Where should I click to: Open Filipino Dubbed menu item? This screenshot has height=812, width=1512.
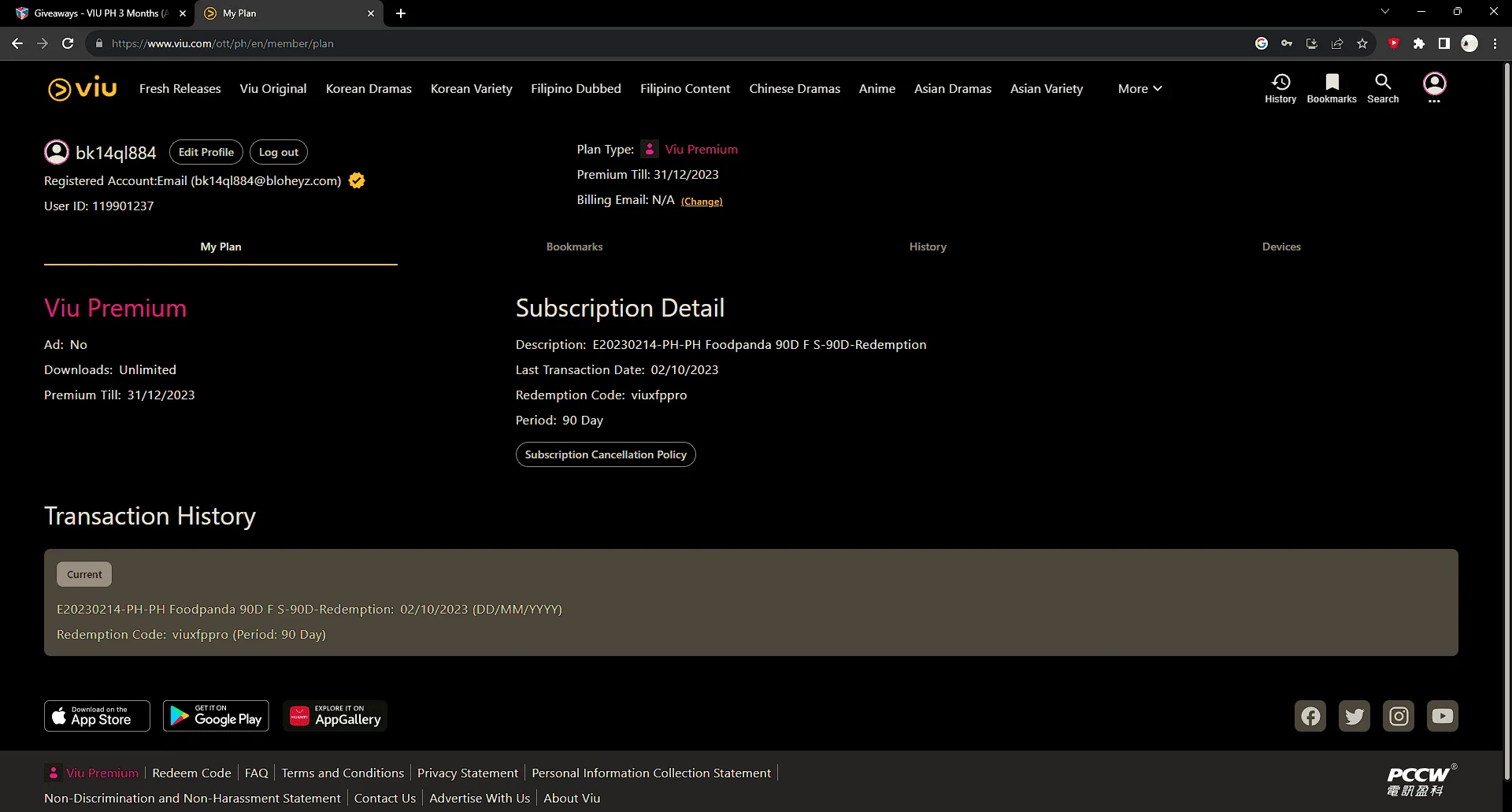(x=576, y=88)
